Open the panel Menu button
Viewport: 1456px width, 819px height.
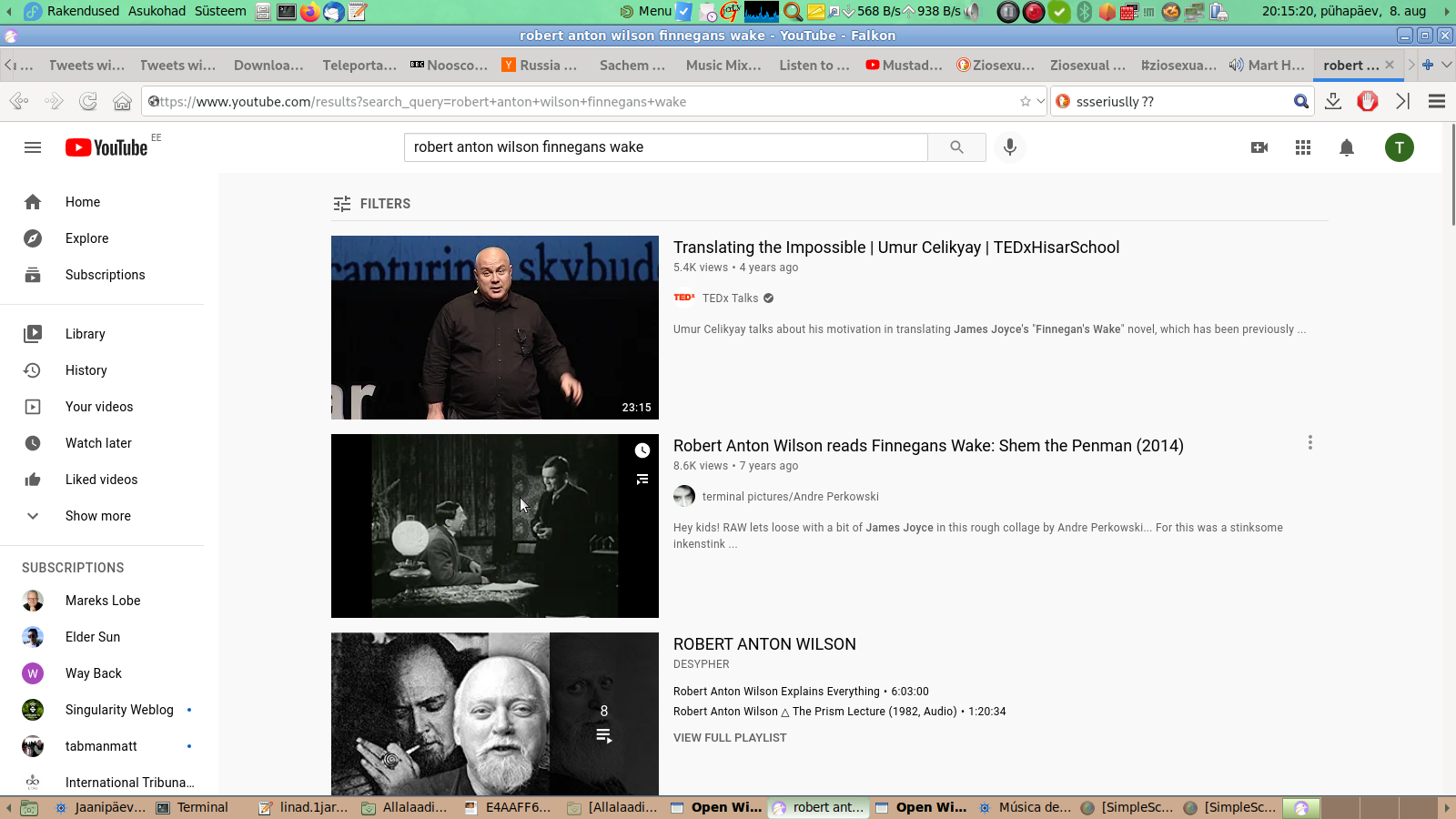pyautogui.click(x=646, y=11)
